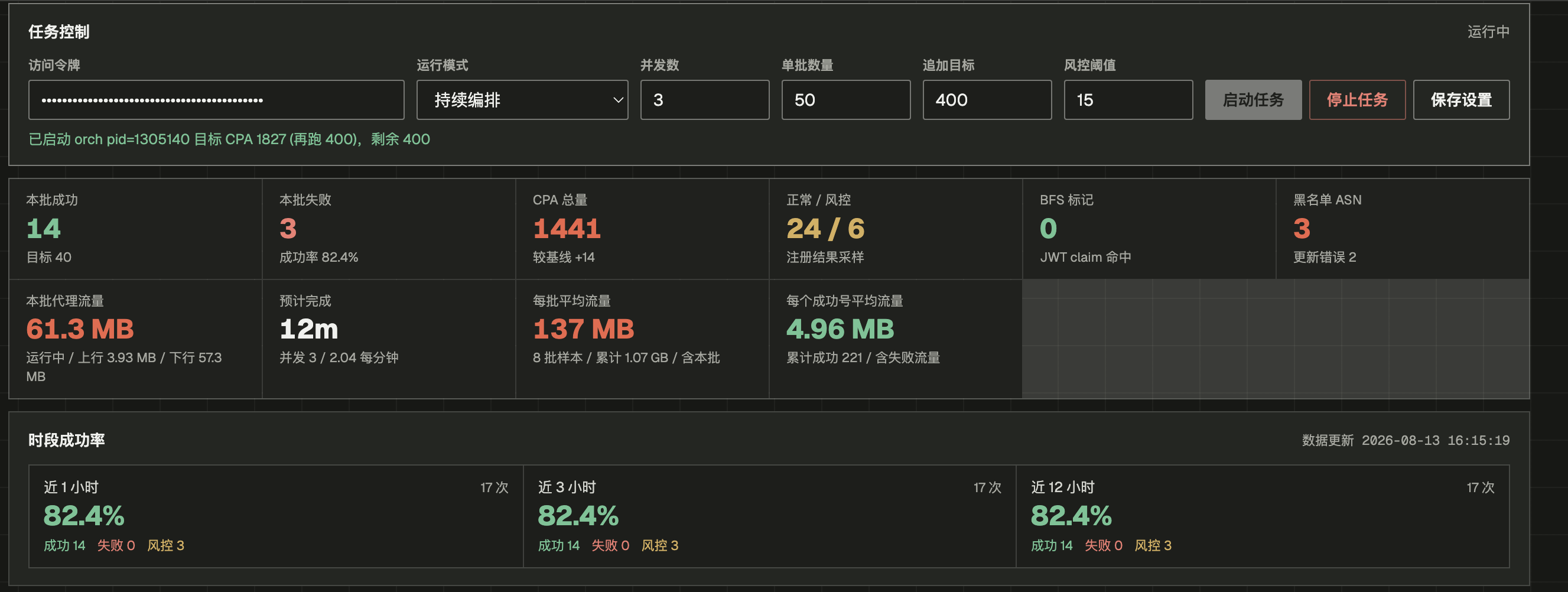Click 失败 0 in the 近 12 小时 card
The height and width of the screenshot is (592, 1568).
click(1104, 545)
